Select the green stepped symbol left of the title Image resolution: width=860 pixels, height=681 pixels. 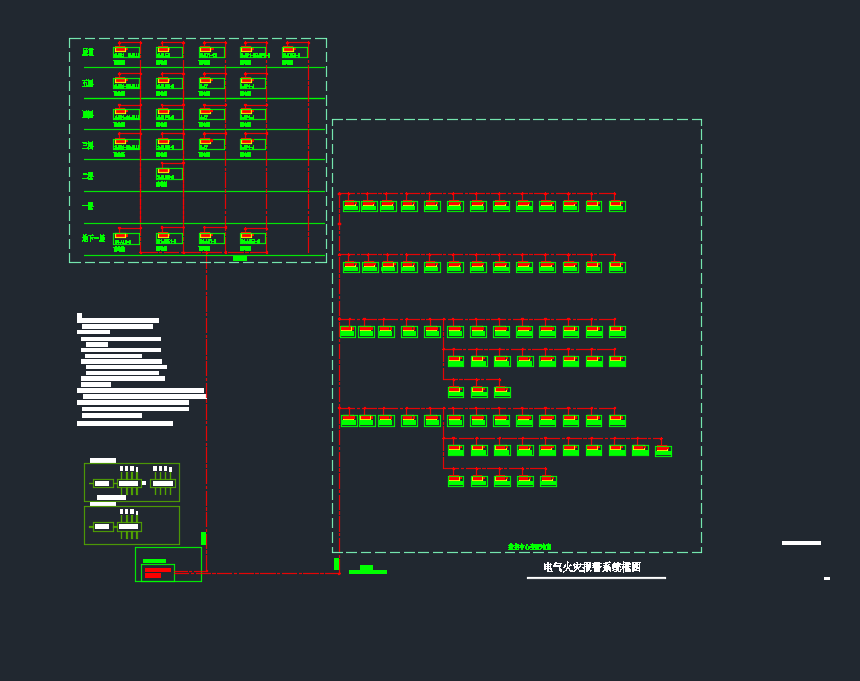coord(367,570)
